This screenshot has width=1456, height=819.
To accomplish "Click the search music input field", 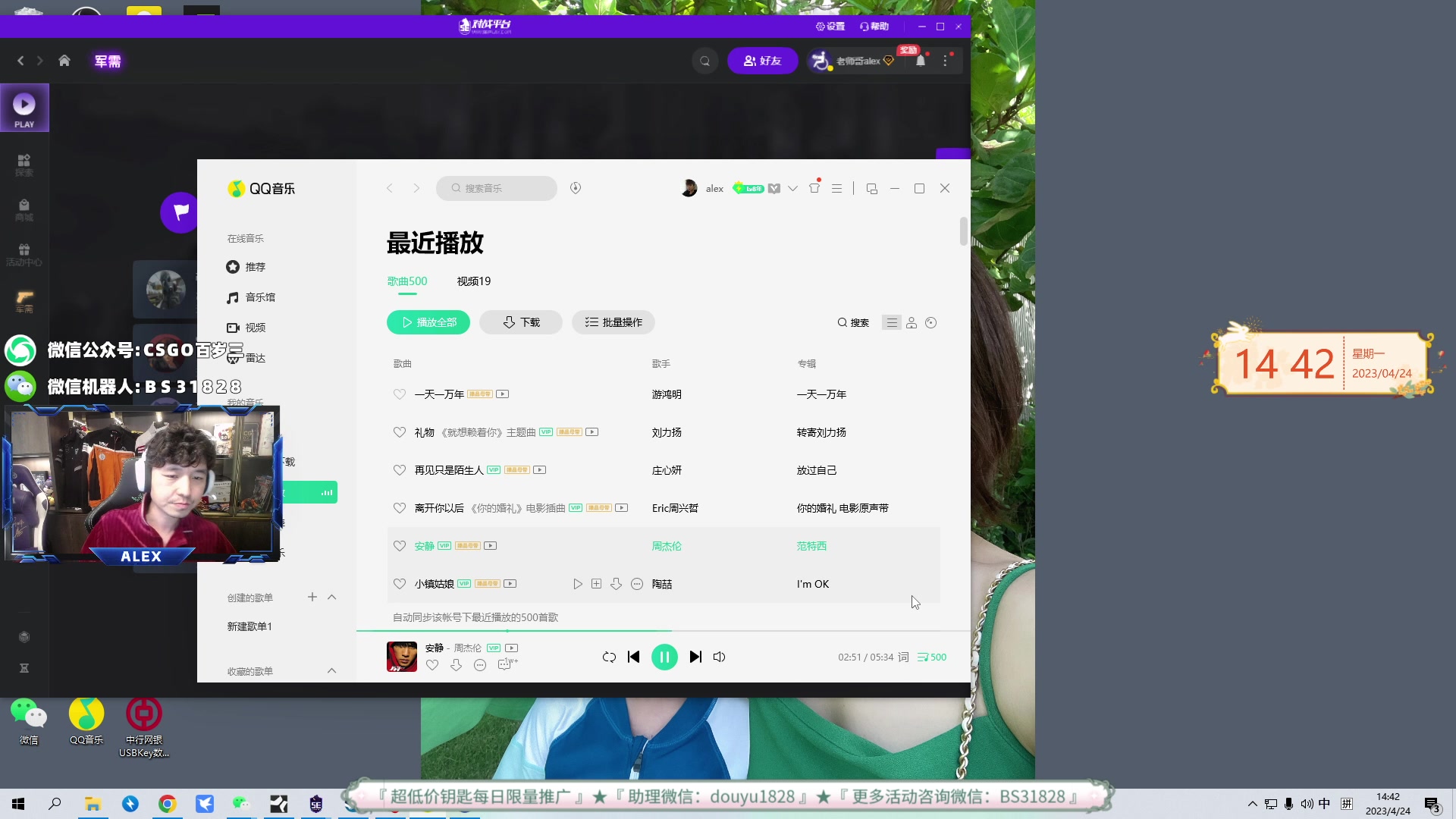I will (x=497, y=188).
